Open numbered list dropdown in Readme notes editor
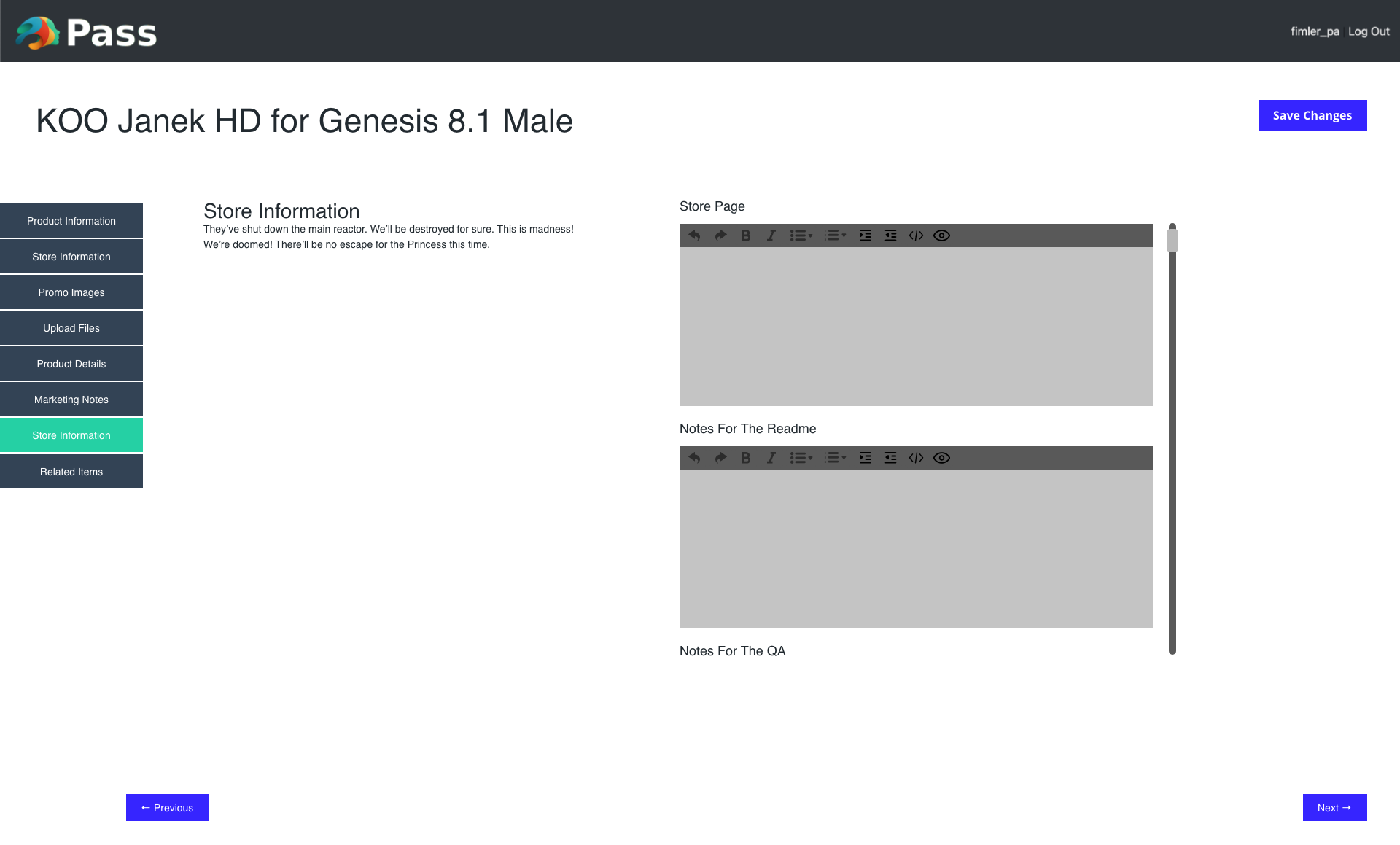Image resolution: width=1400 pixels, height=845 pixels. (x=835, y=458)
